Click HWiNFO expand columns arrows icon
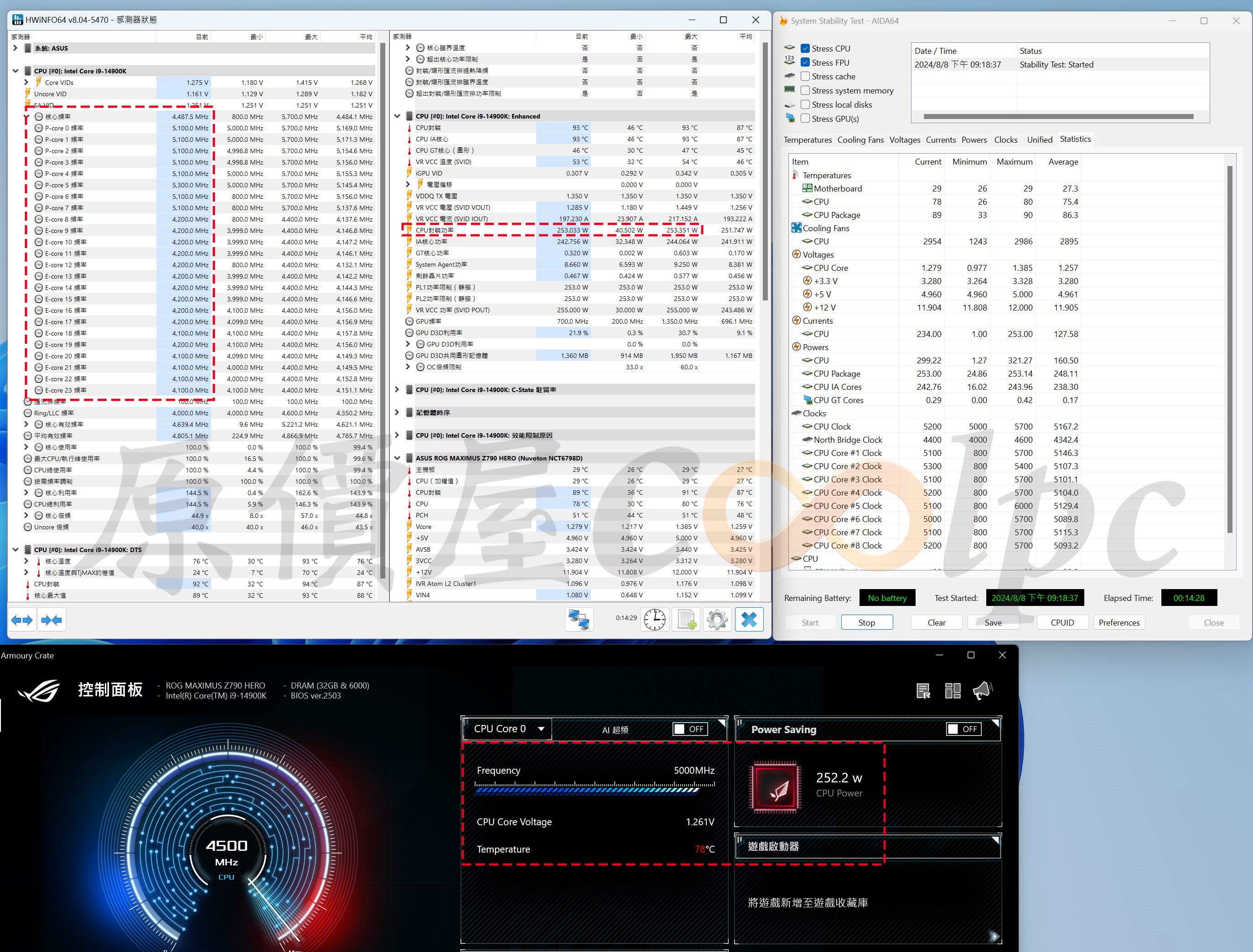The width and height of the screenshot is (1253, 952). [22, 620]
